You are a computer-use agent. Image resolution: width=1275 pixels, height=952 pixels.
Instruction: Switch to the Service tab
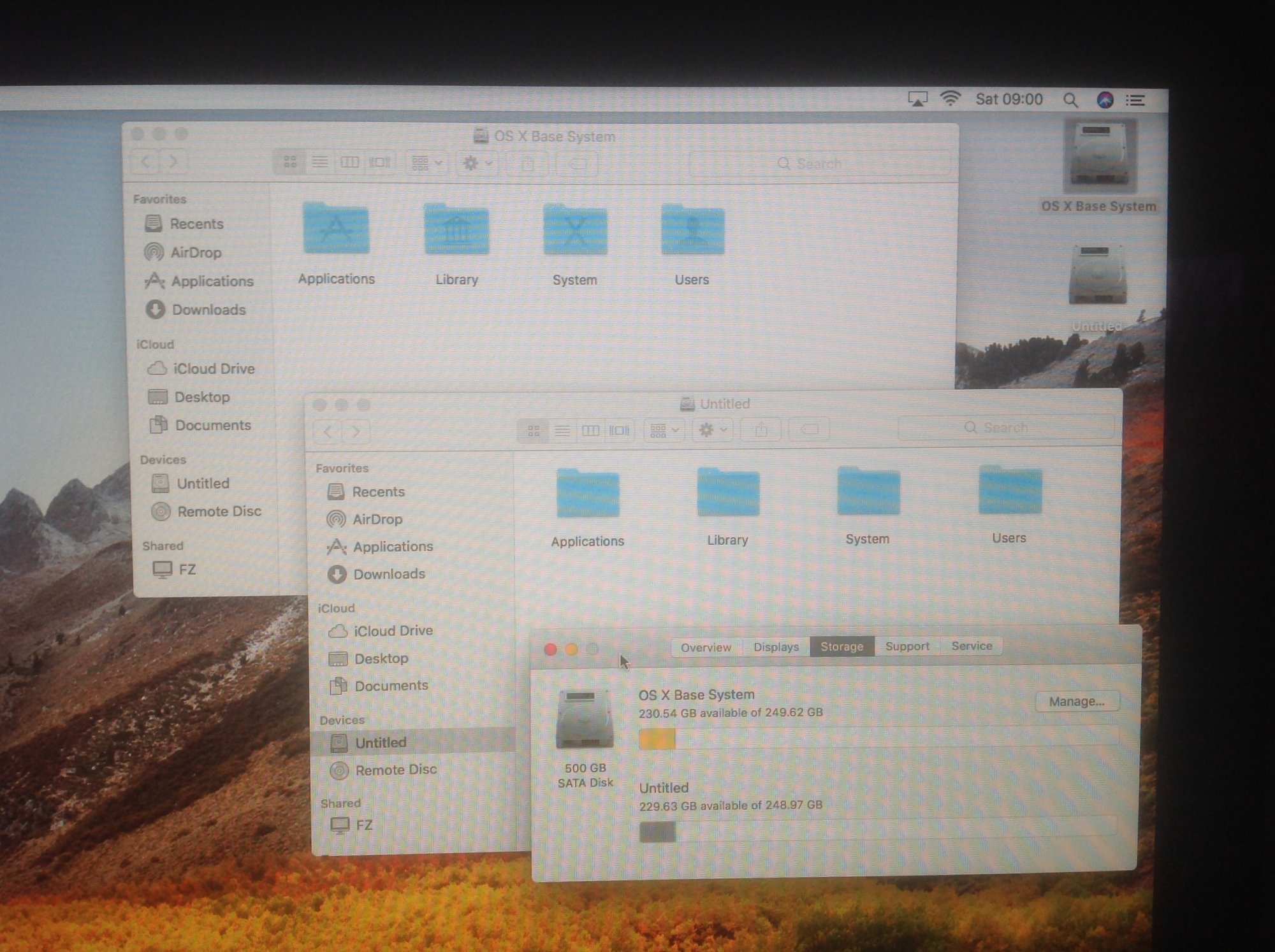click(x=972, y=645)
